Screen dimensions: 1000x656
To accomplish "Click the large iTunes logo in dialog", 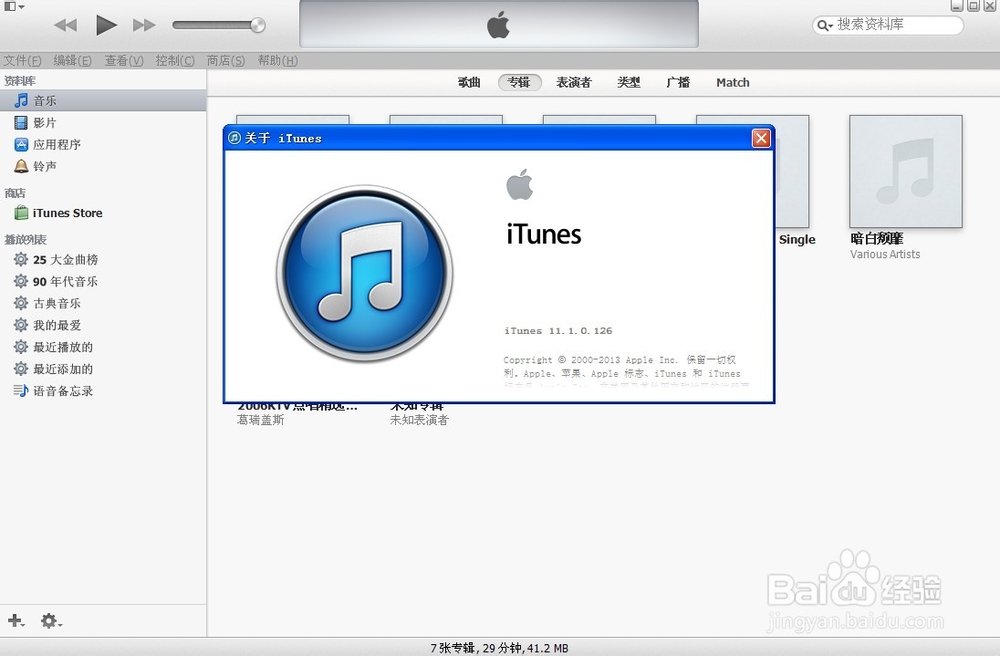I will coord(365,274).
